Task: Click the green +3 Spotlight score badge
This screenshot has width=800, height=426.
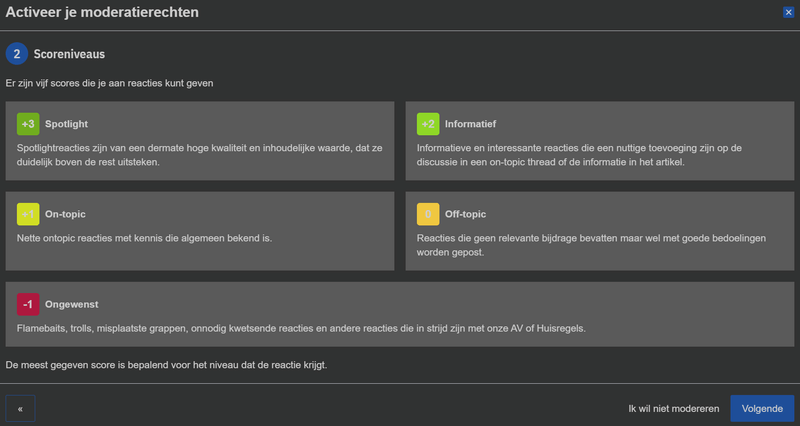Action: pyautogui.click(x=28, y=124)
